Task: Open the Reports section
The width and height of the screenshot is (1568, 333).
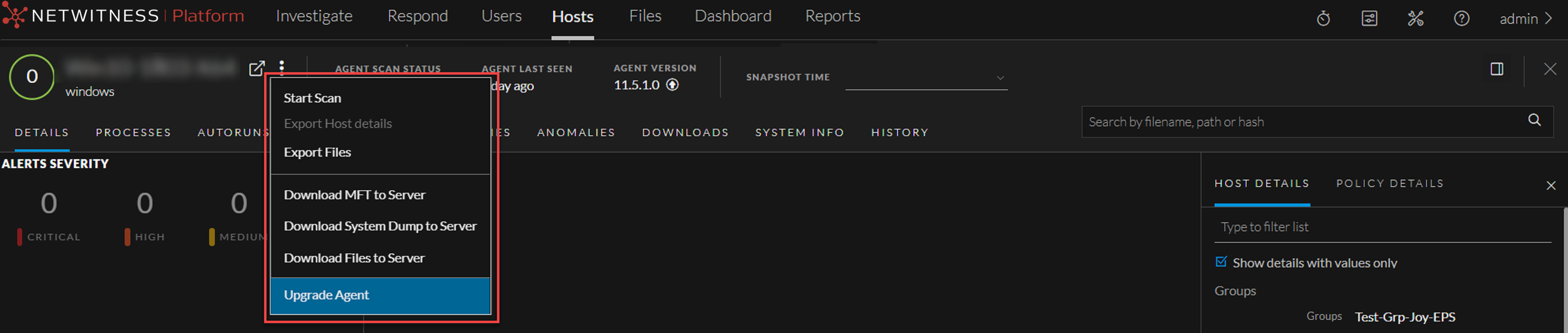Action: pyautogui.click(x=832, y=16)
